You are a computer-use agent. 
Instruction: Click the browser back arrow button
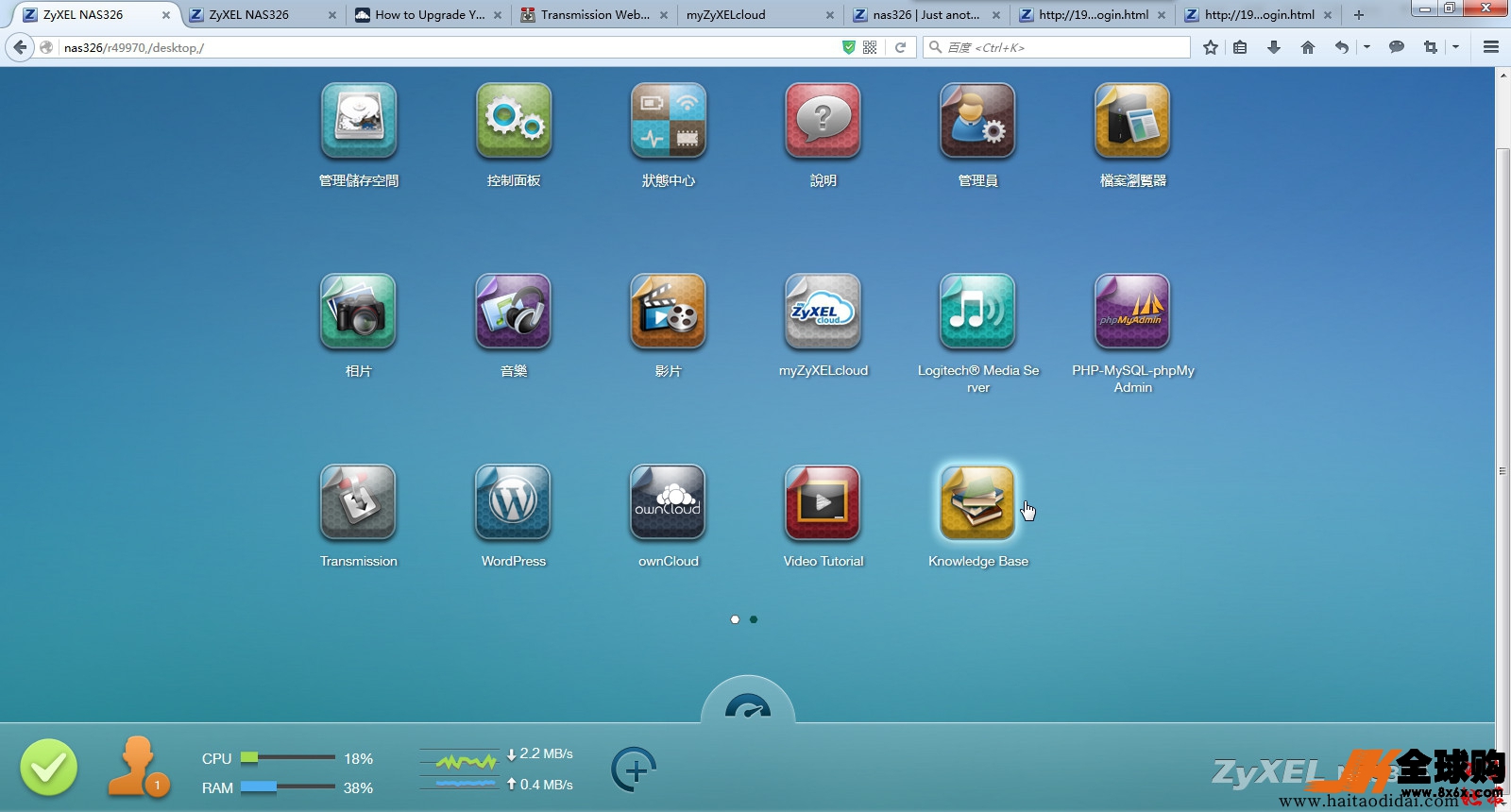click(20, 47)
